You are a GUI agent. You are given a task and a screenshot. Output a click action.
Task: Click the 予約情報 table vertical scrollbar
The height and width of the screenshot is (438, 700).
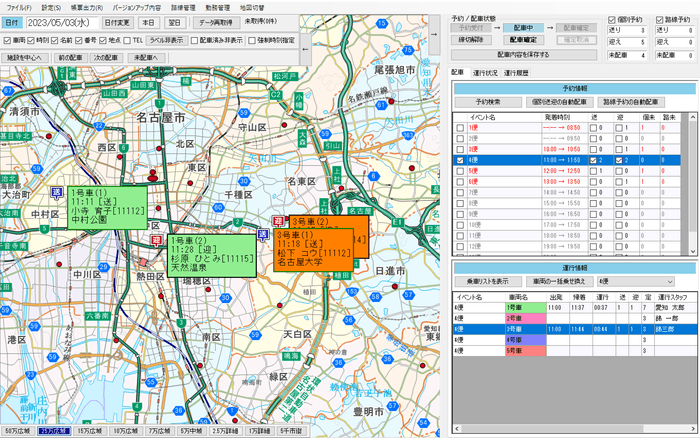pyautogui.click(x=689, y=180)
